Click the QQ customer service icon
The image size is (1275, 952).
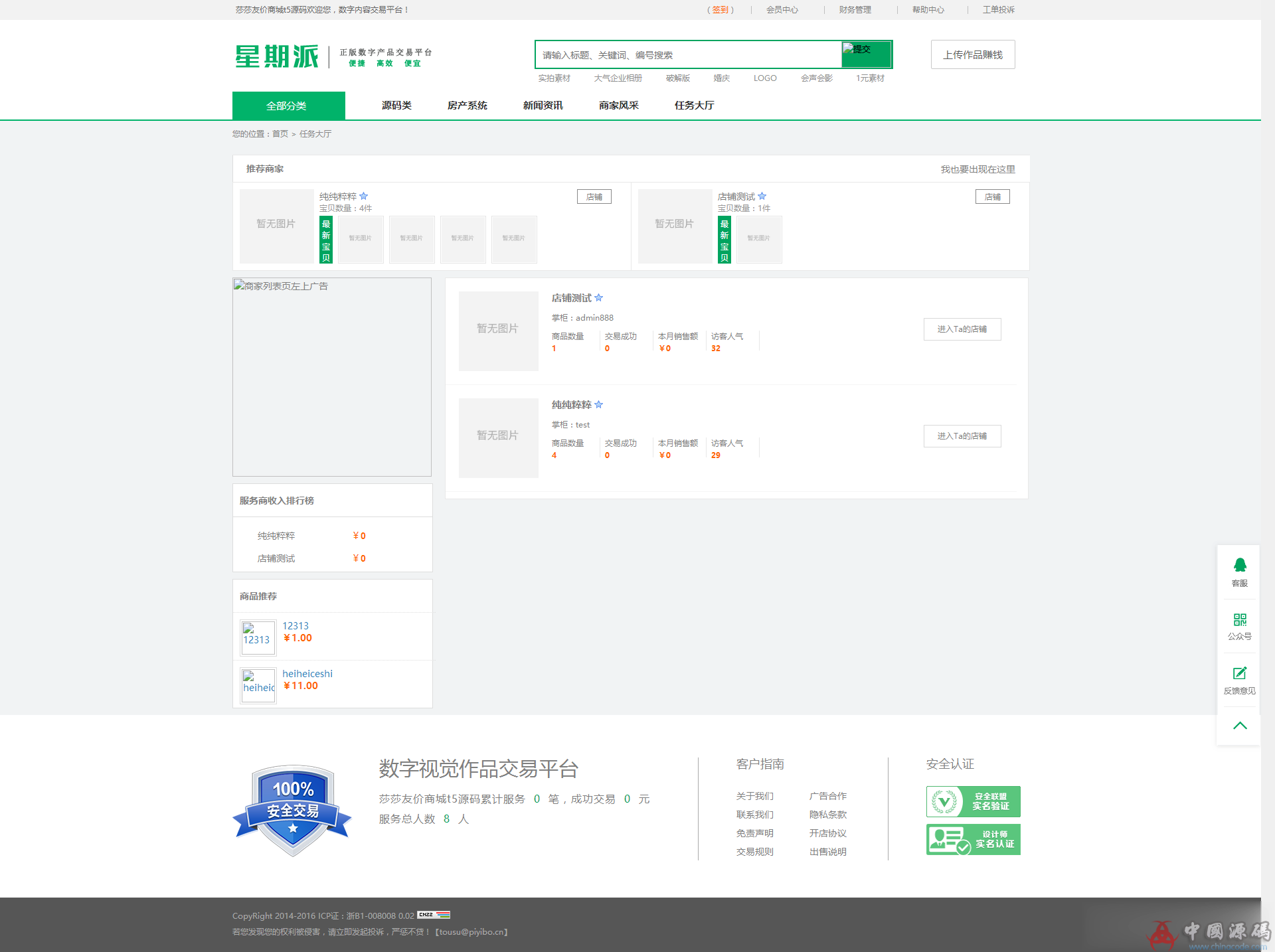[x=1239, y=566]
